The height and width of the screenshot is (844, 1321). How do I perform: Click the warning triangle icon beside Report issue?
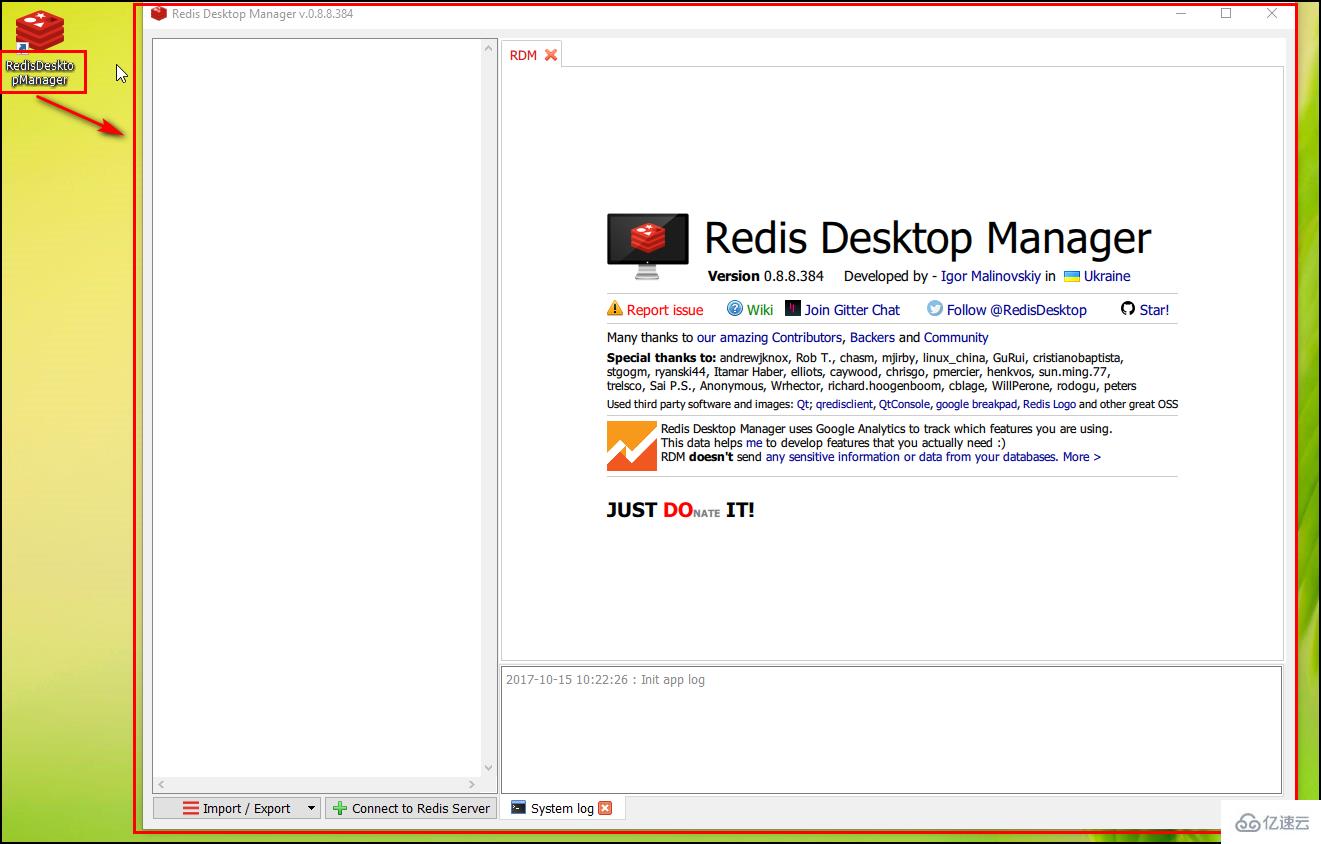click(615, 309)
